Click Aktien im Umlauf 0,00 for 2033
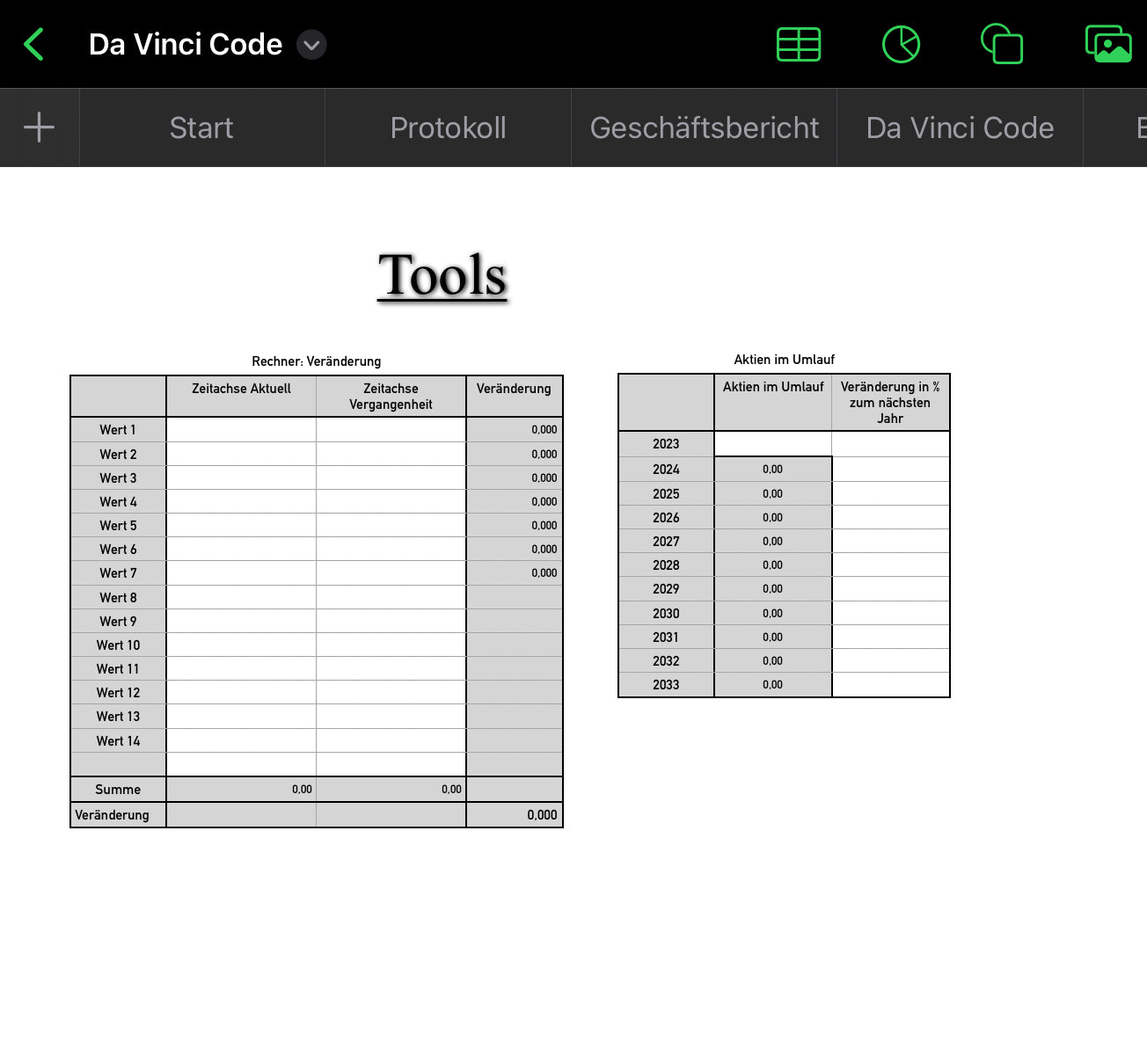 point(773,685)
